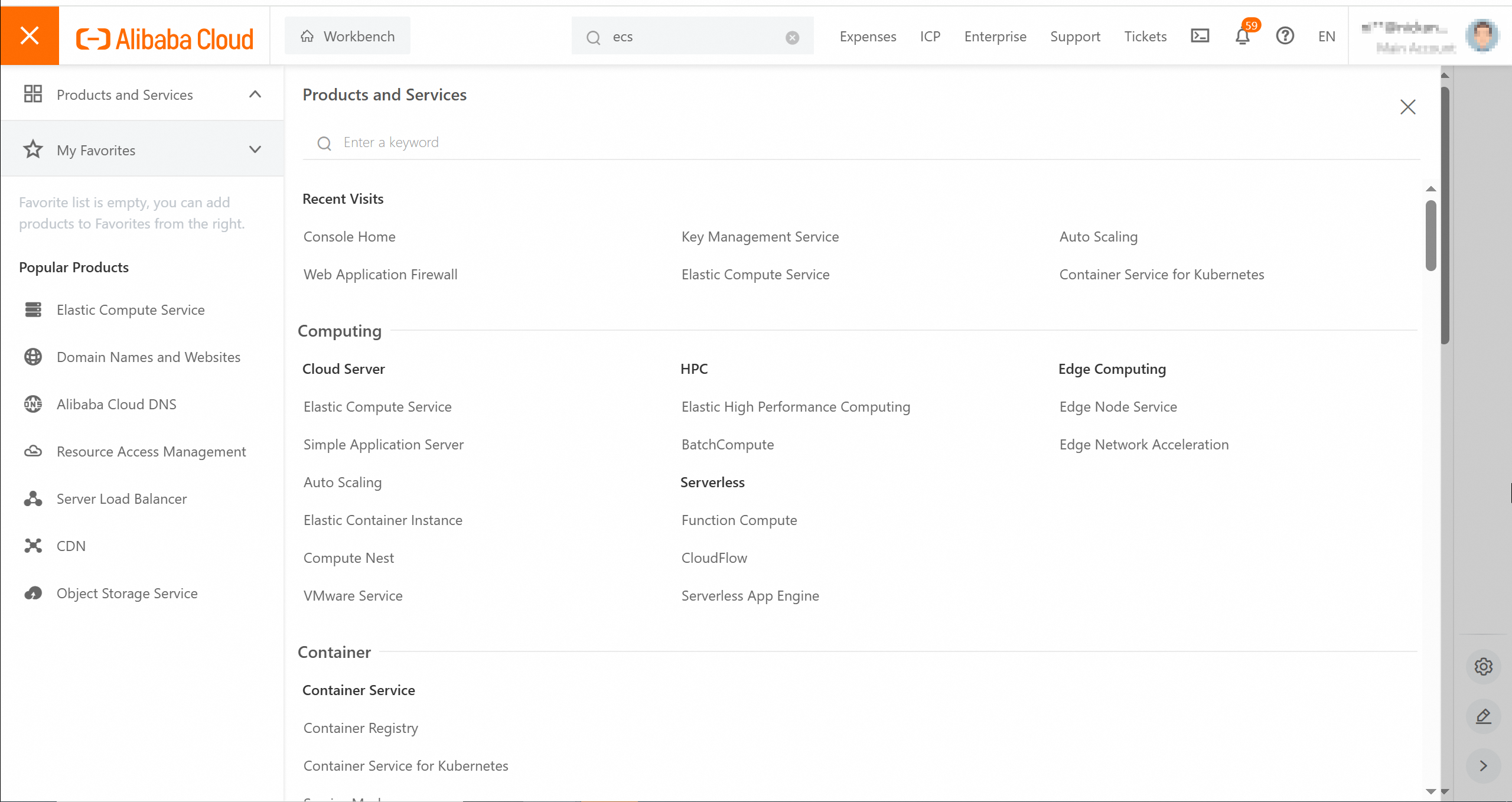Click the Object Storage Service icon
Screen dimensions: 1512x802
point(33,593)
